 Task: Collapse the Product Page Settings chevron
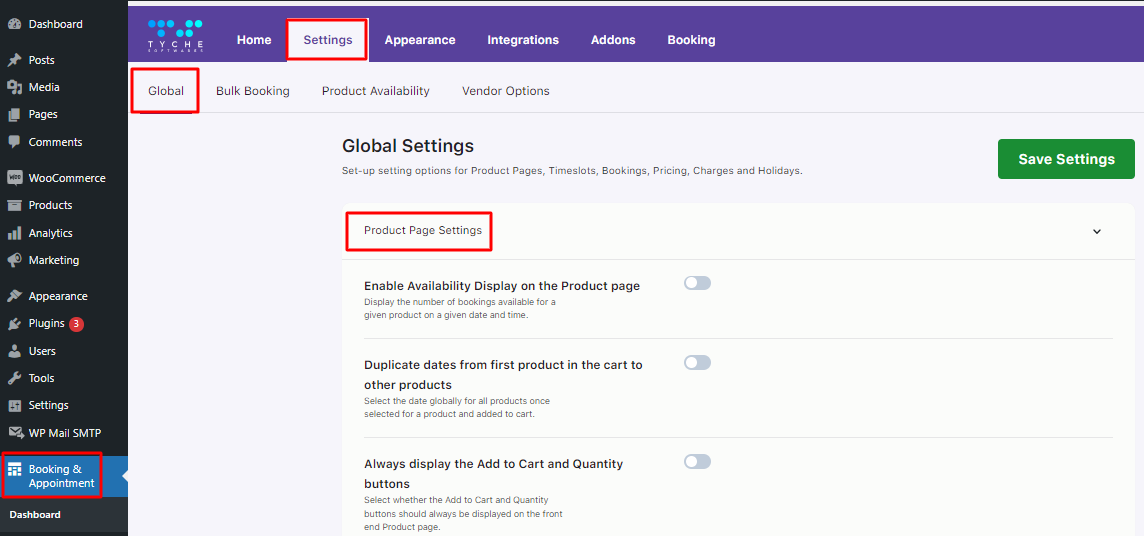(x=1097, y=232)
